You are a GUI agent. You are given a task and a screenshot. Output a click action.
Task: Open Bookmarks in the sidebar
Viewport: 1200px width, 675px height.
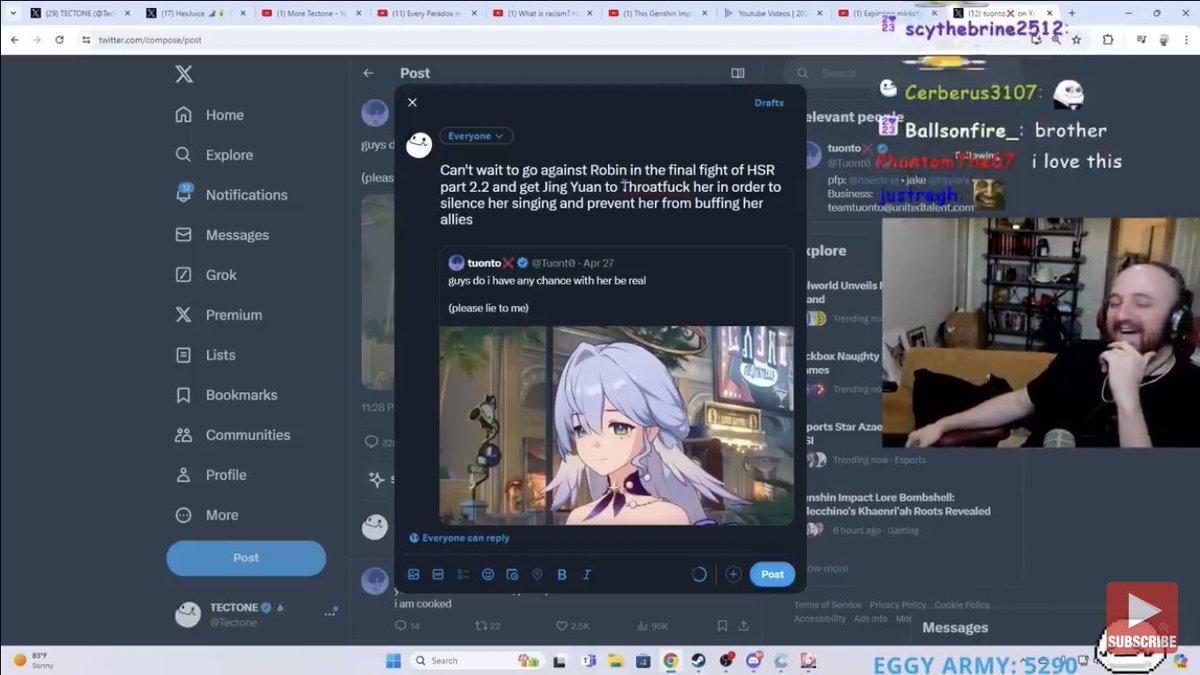click(226, 395)
